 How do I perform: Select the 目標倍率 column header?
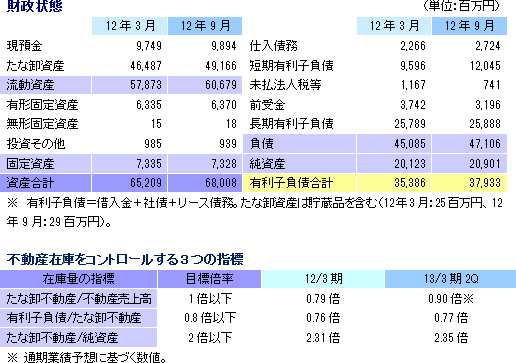point(209,279)
